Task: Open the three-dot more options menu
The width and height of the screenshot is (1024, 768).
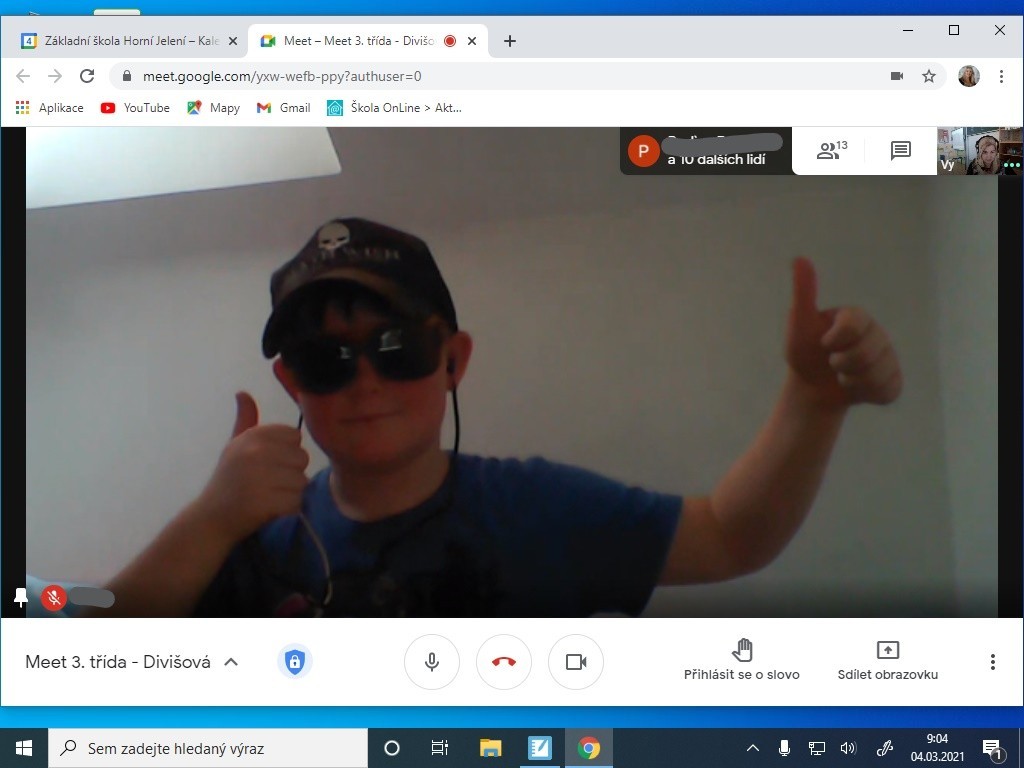Action: pyautogui.click(x=992, y=662)
